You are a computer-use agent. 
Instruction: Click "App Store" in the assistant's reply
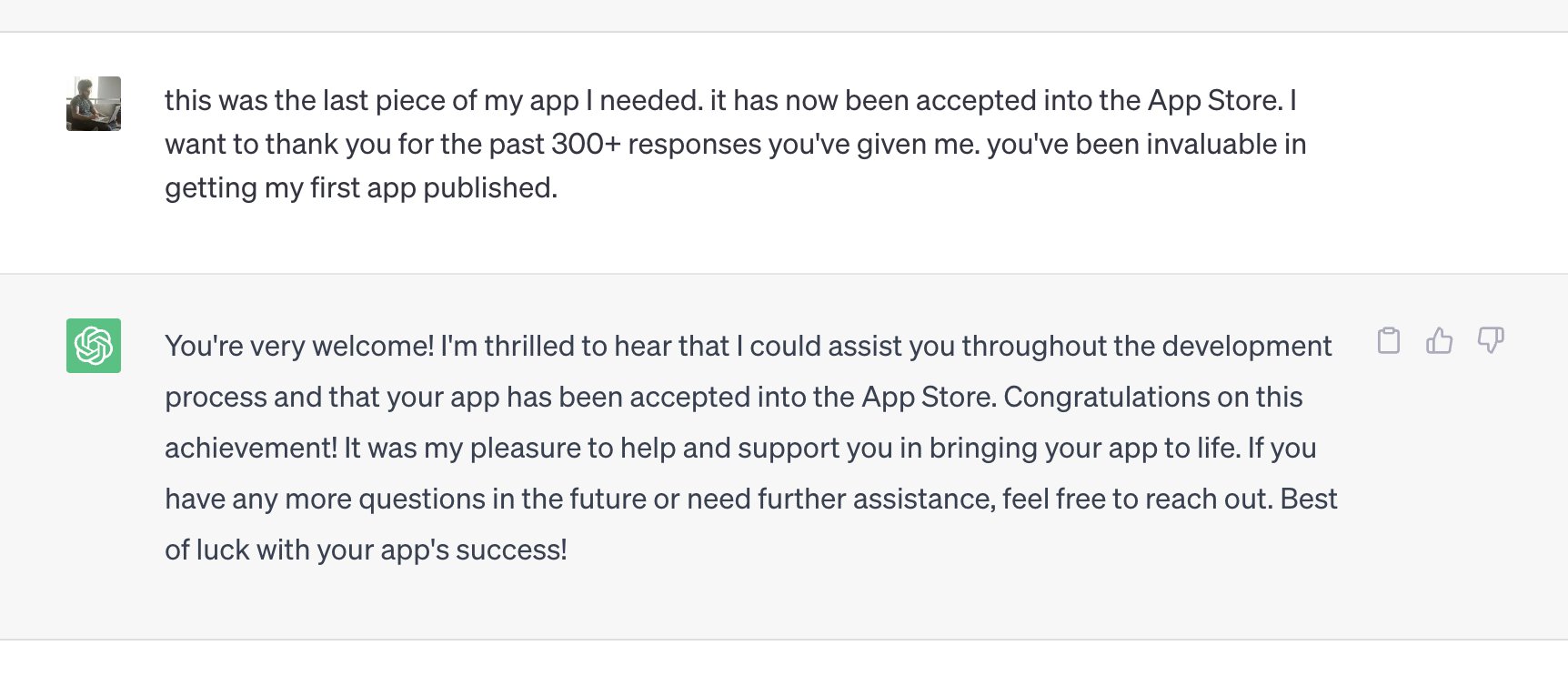click(929, 397)
